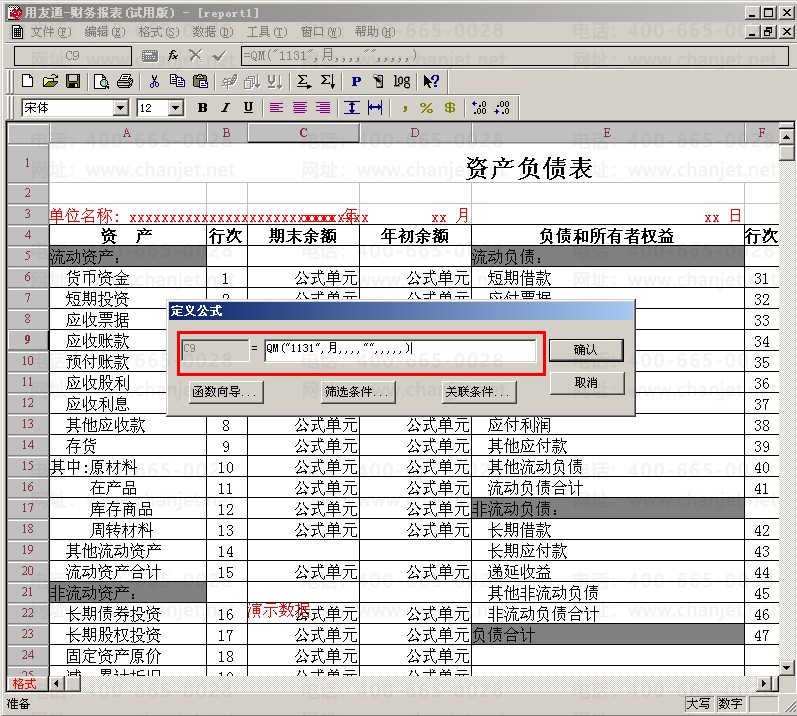Image resolution: width=797 pixels, height=716 pixels.
Task: Apply italic formatting
Action: point(225,108)
